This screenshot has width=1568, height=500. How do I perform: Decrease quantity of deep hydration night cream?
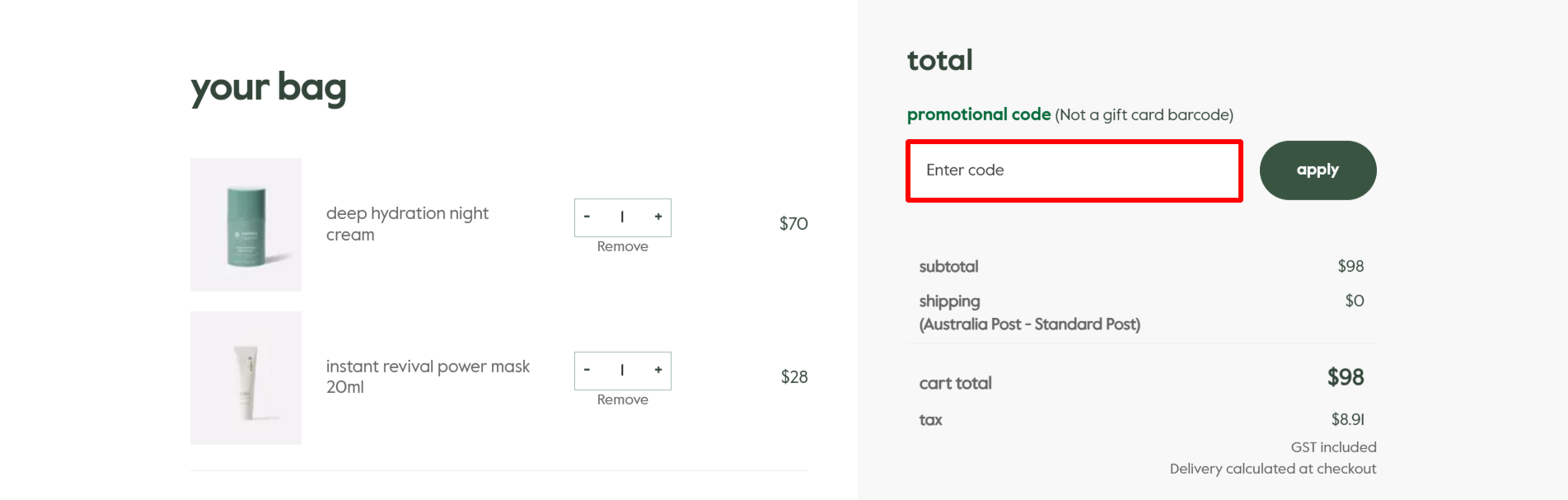point(587,217)
